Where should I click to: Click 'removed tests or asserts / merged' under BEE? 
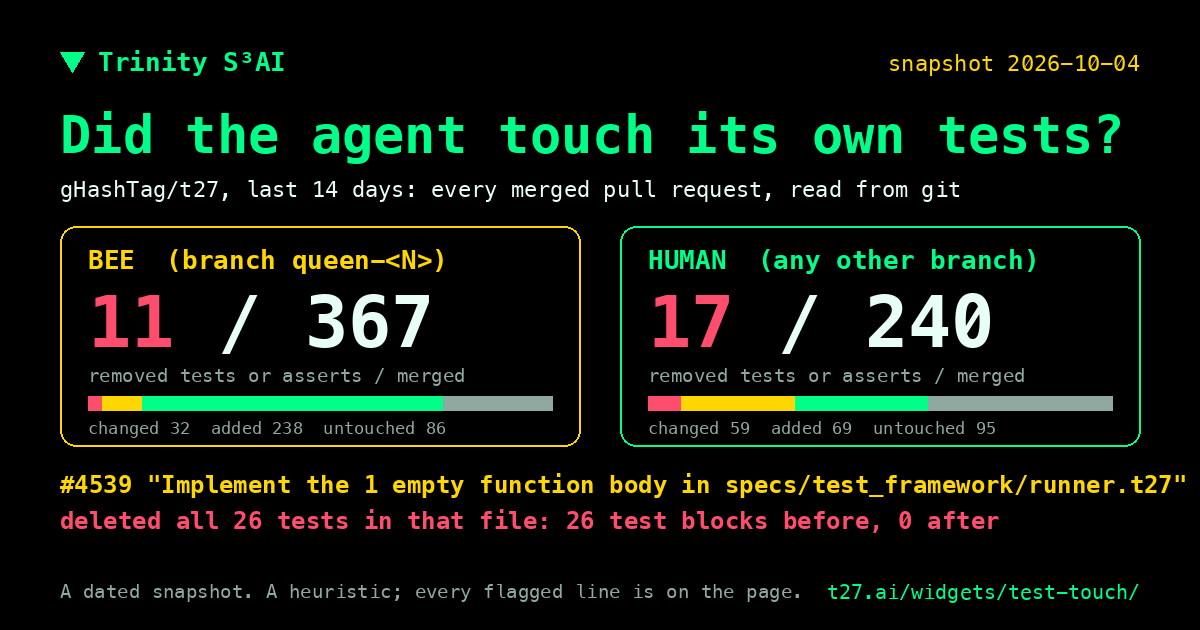[277, 376]
